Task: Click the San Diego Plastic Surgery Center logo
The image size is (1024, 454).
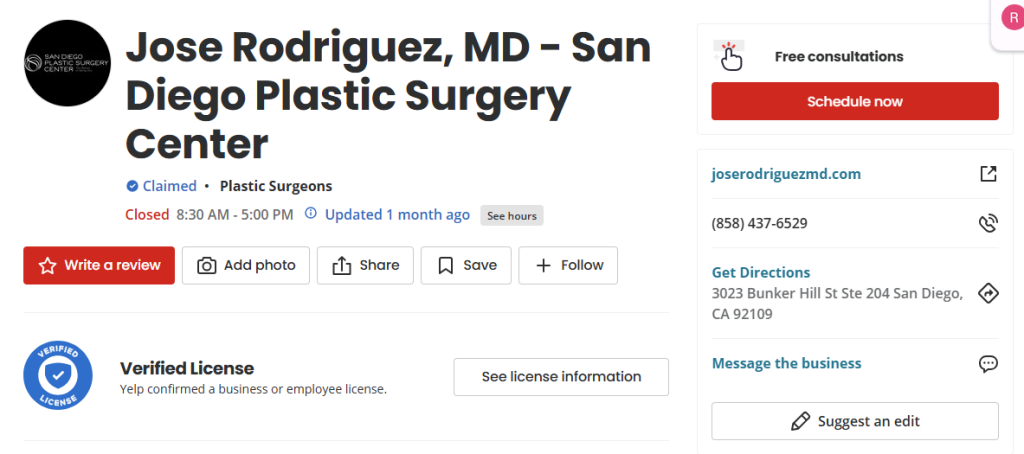Action: coord(67,62)
